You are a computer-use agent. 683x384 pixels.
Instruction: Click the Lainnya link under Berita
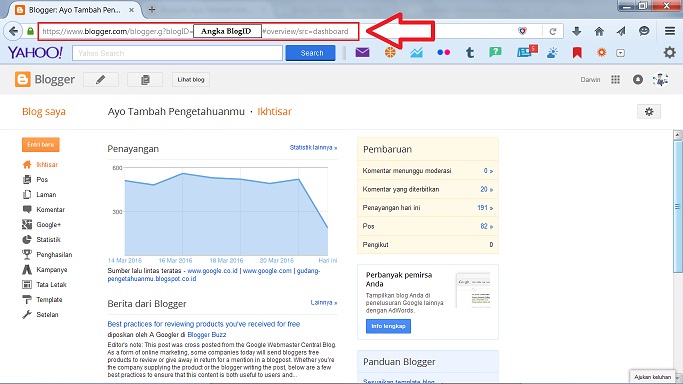324,302
